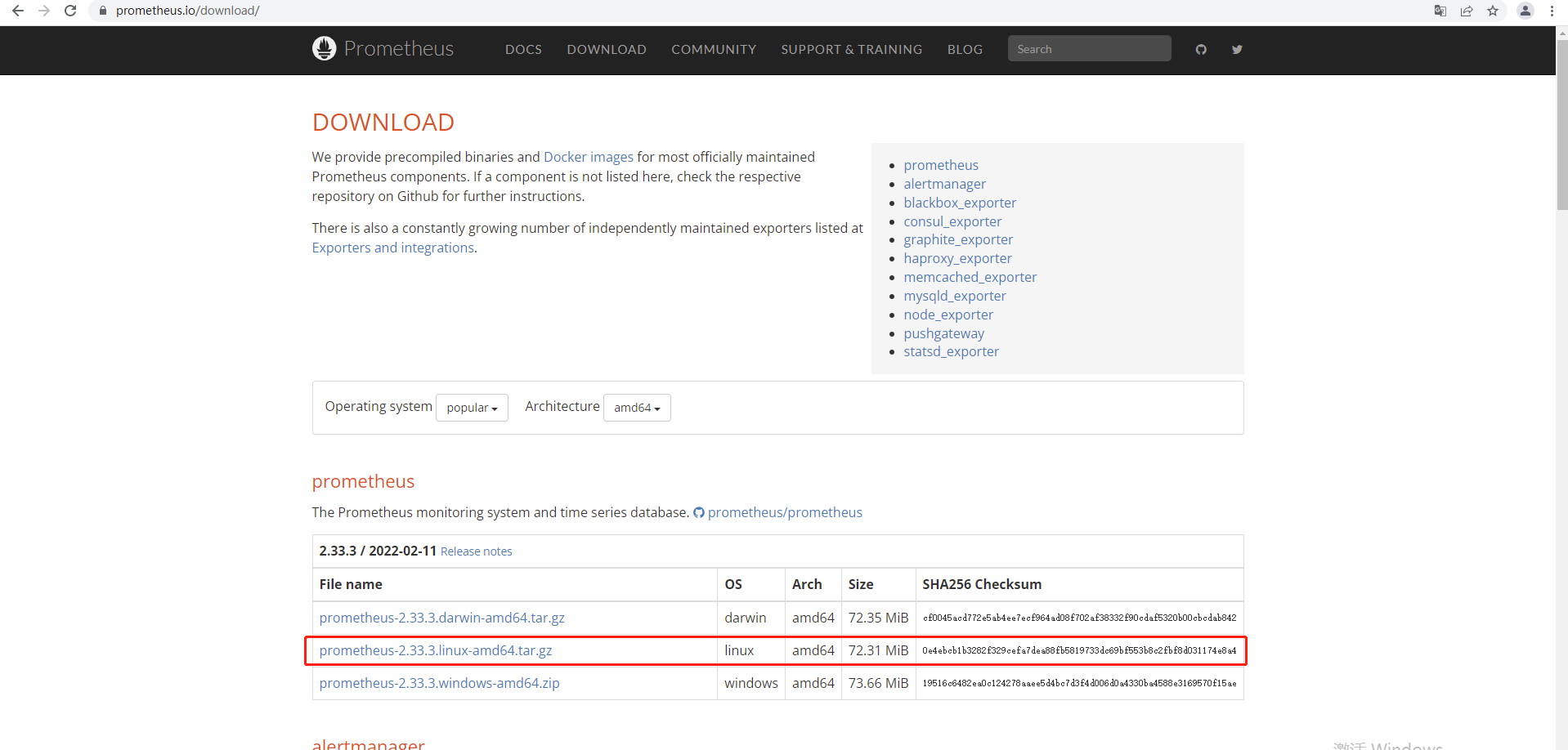Open SUPPORT & TRAINING menu item
This screenshot has height=750, width=1568.
(851, 50)
